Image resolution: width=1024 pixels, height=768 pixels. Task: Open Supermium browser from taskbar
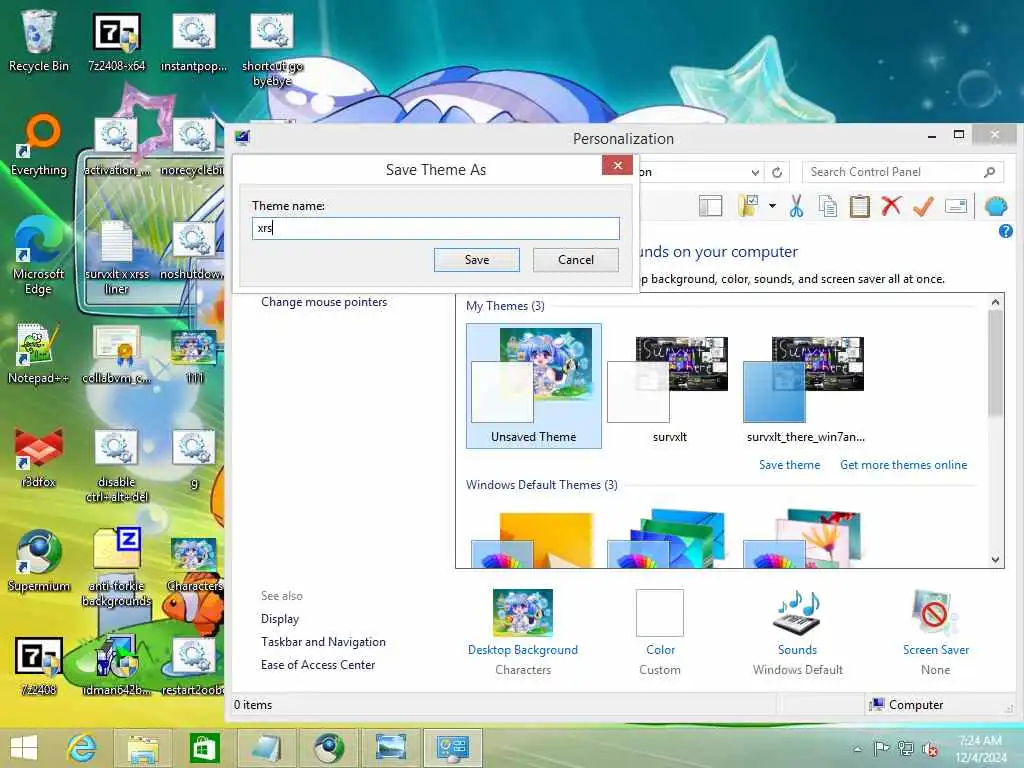point(328,748)
